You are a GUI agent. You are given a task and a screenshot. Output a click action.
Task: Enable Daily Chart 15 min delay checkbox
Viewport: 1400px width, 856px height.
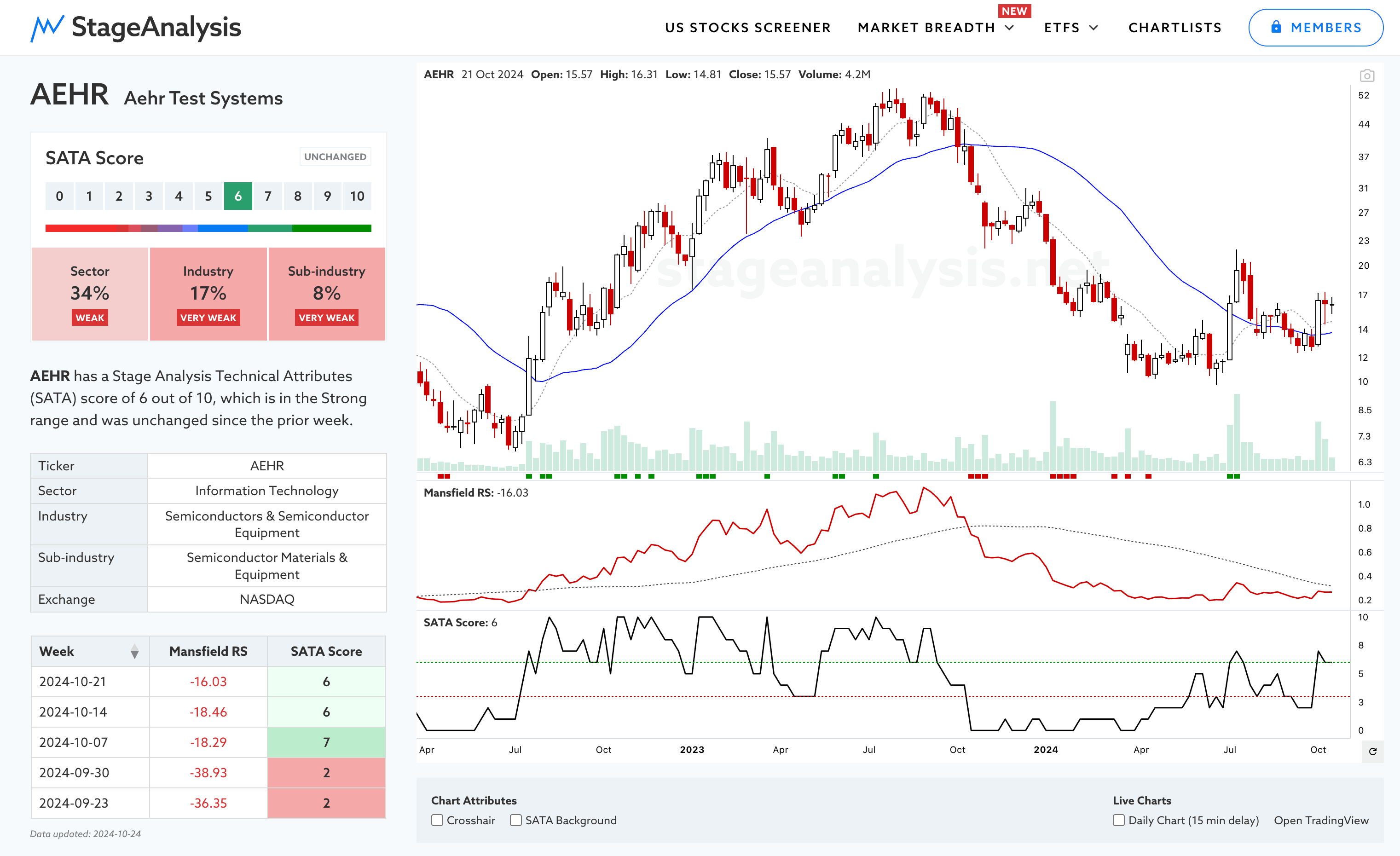point(1119,820)
